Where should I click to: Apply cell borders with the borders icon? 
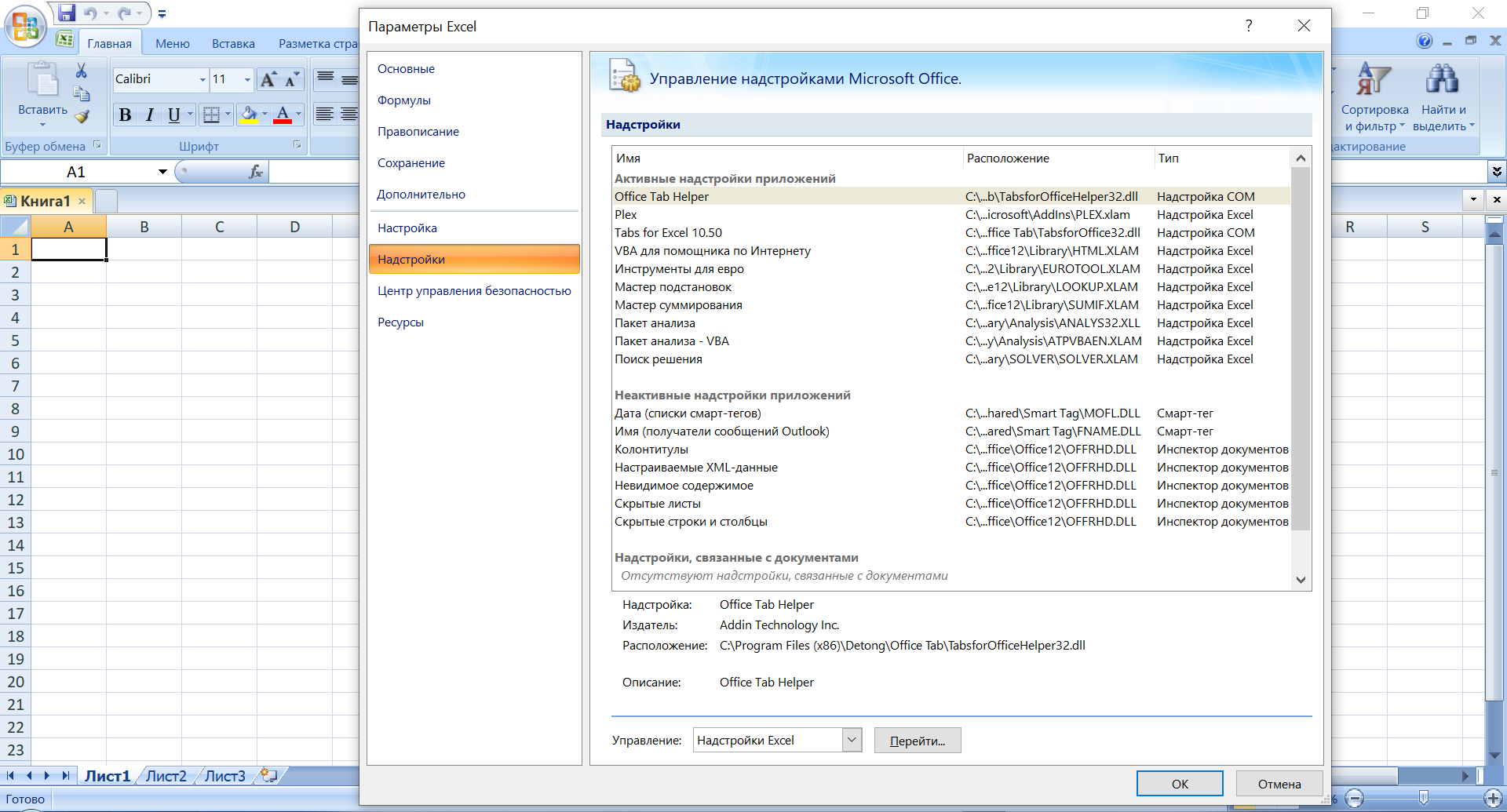(x=211, y=115)
